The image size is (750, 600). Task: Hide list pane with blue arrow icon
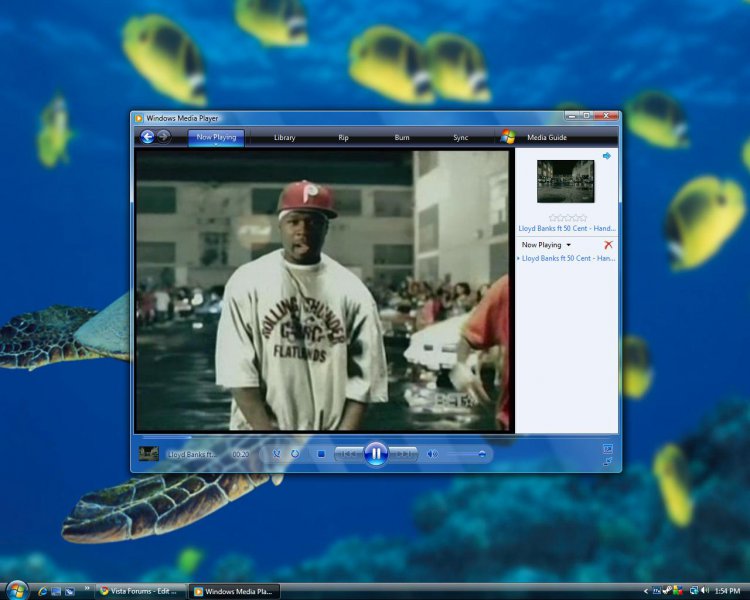(607, 156)
